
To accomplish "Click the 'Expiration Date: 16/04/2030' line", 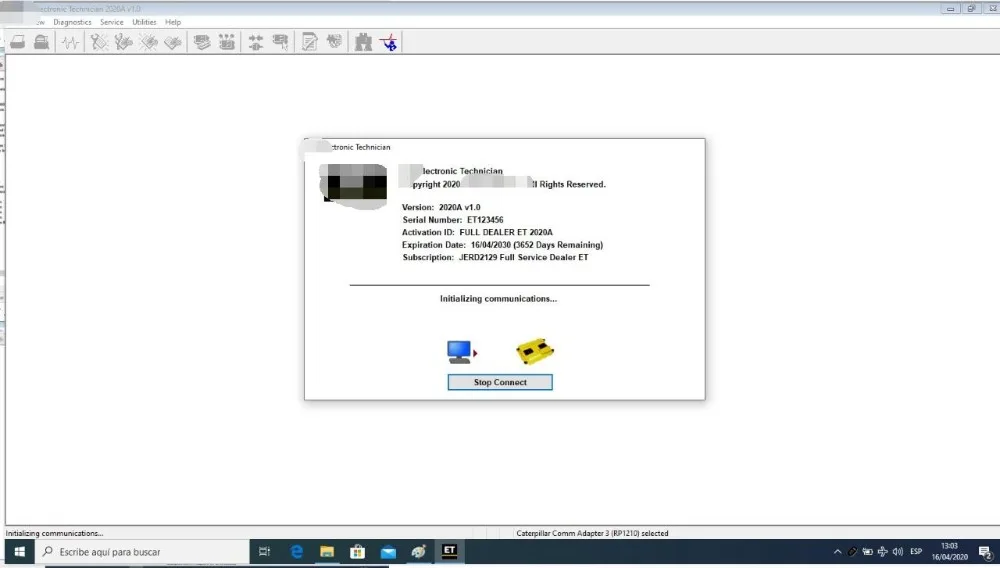I will [x=503, y=245].
